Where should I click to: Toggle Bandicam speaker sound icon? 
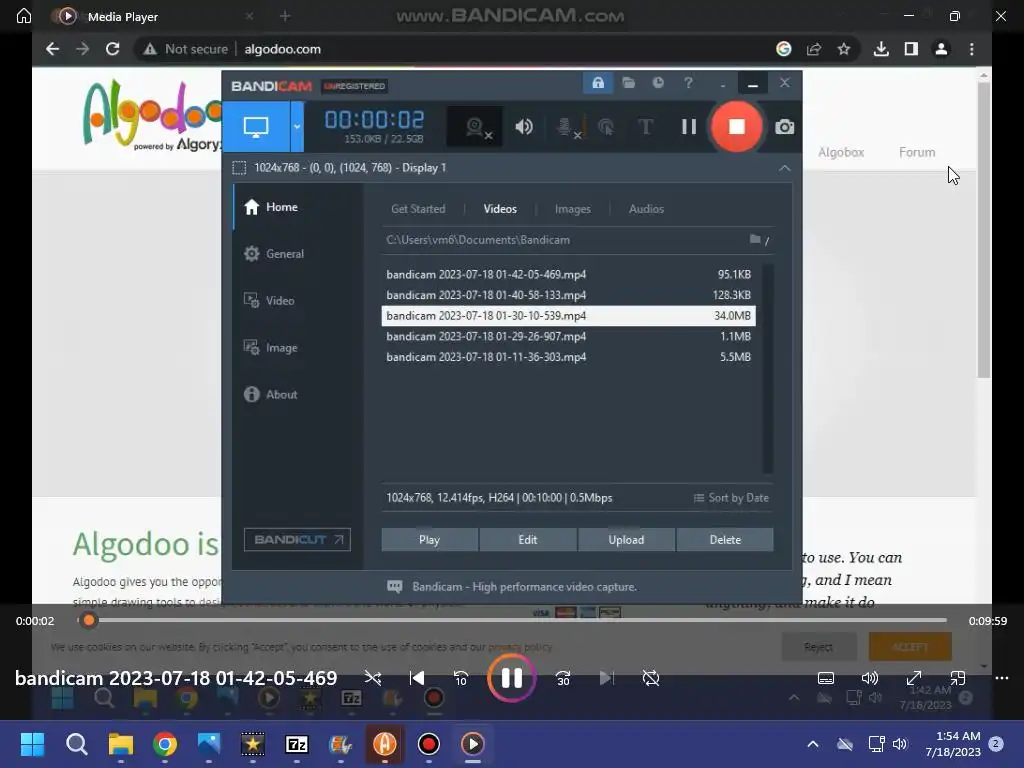coord(524,127)
